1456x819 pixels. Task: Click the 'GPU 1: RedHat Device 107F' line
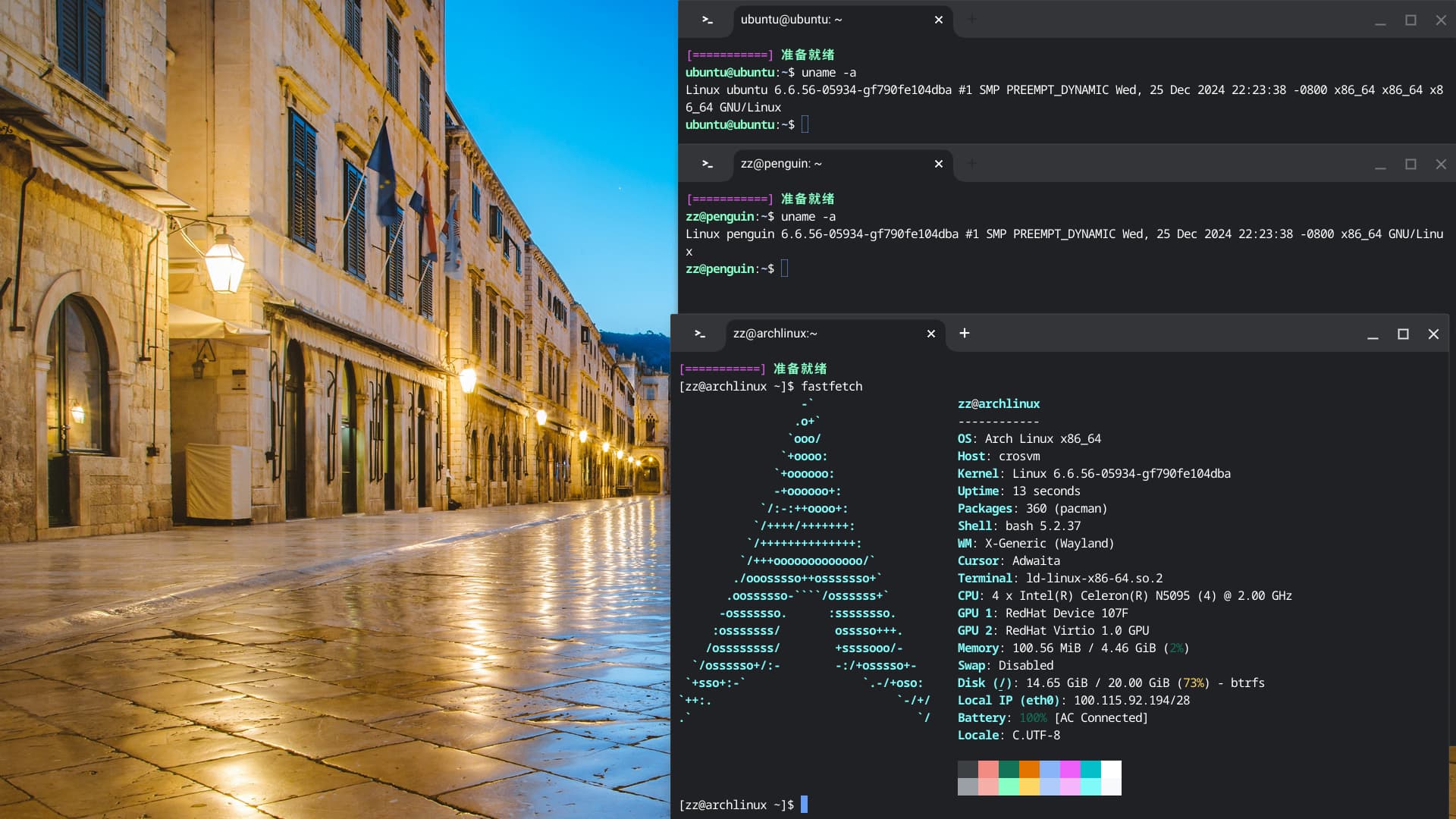[1043, 613]
